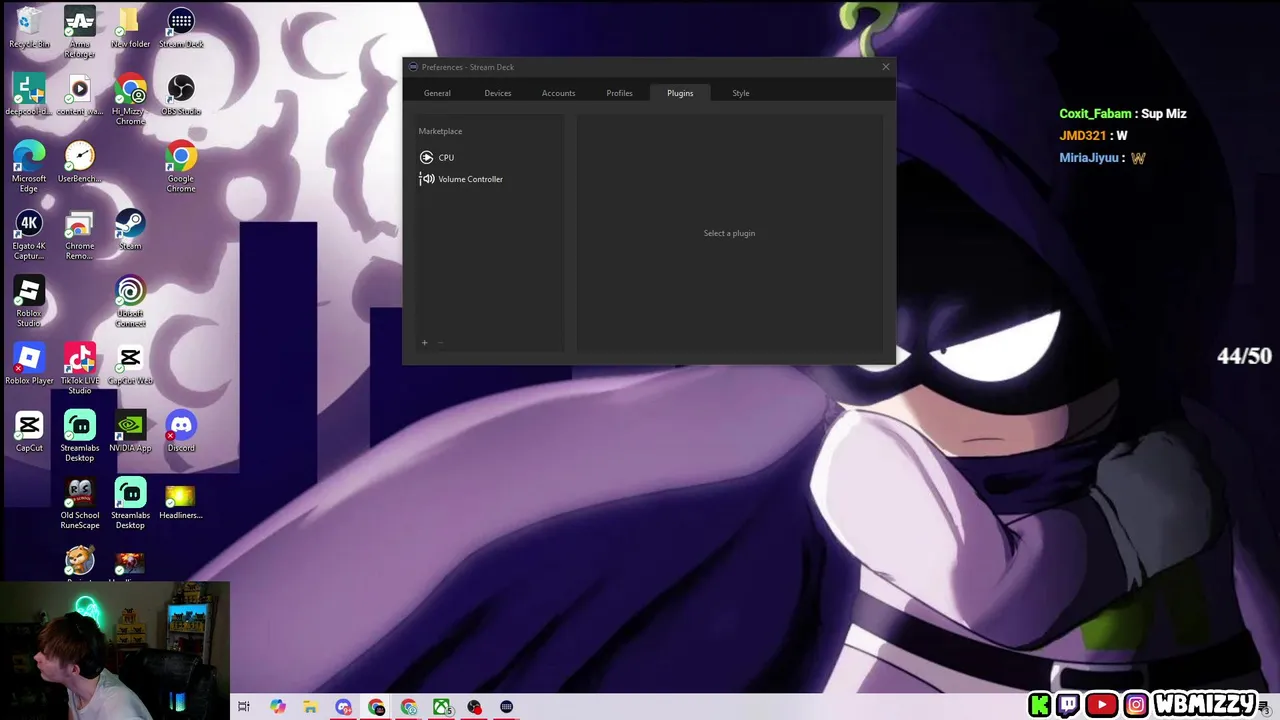This screenshot has height=720, width=1280.
Task: Close the Stream Deck Preferences window
Action: (885, 67)
